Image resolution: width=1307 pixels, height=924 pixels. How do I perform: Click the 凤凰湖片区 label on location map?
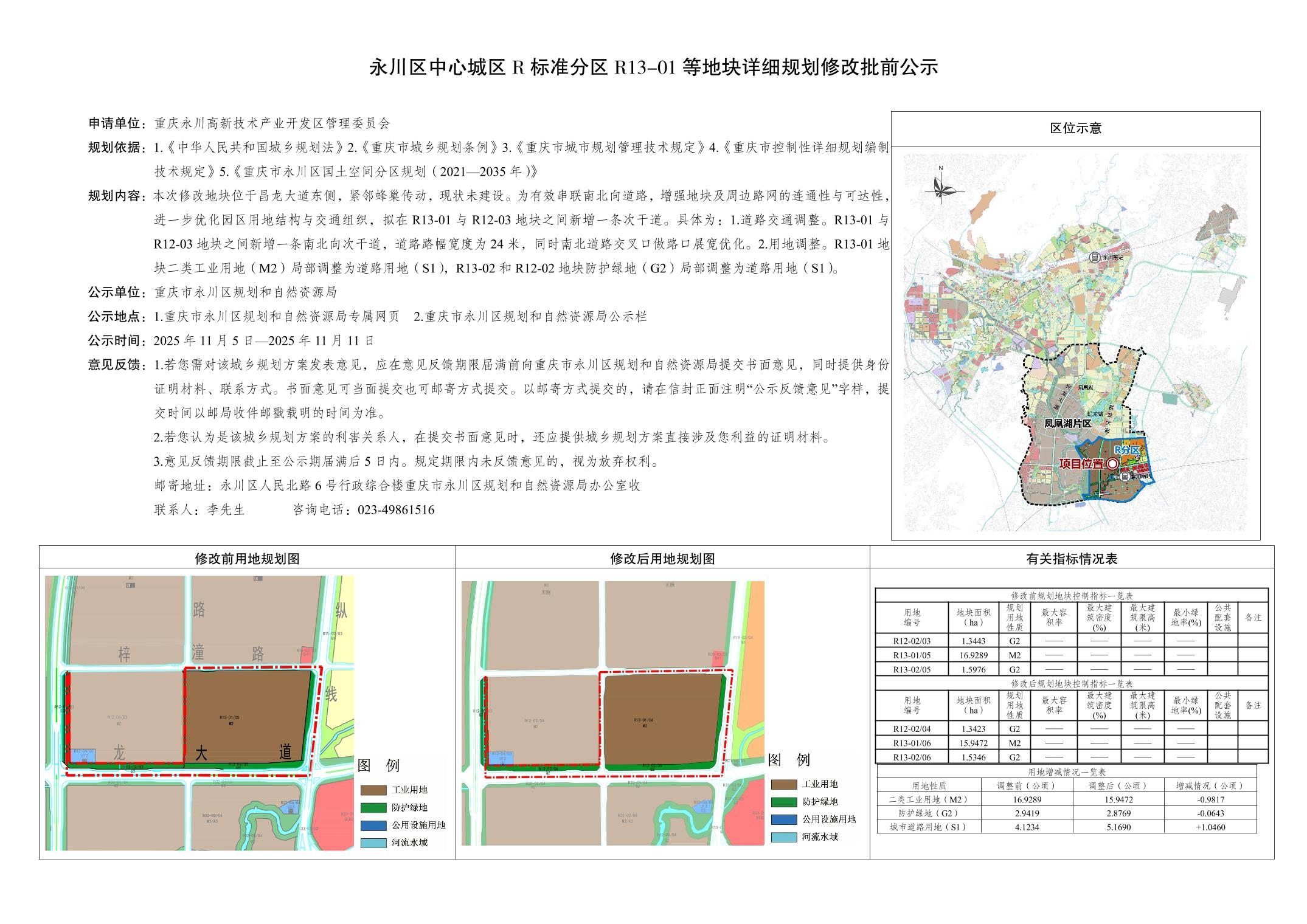tap(1067, 424)
